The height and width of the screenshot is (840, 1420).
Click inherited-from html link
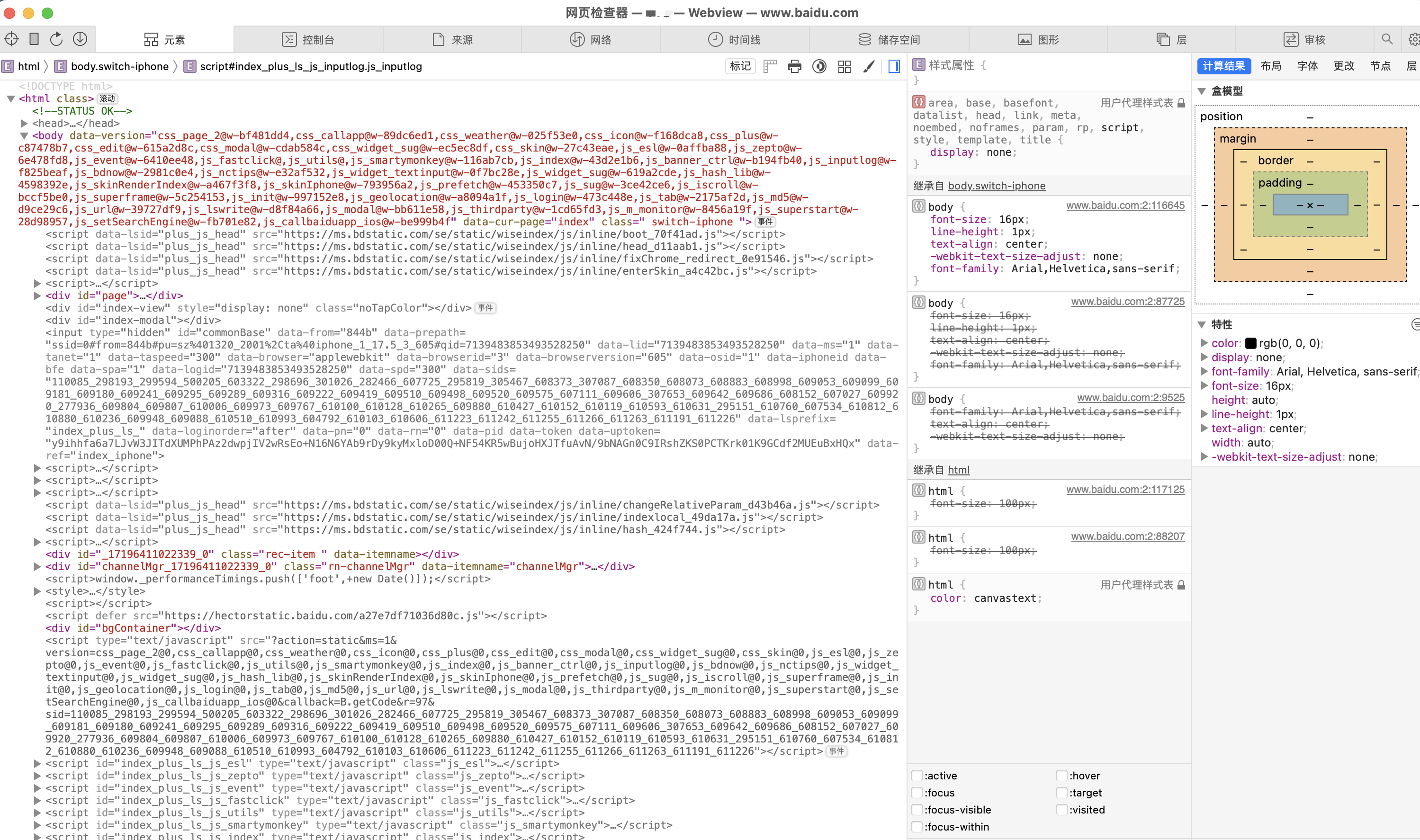pos(959,470)
